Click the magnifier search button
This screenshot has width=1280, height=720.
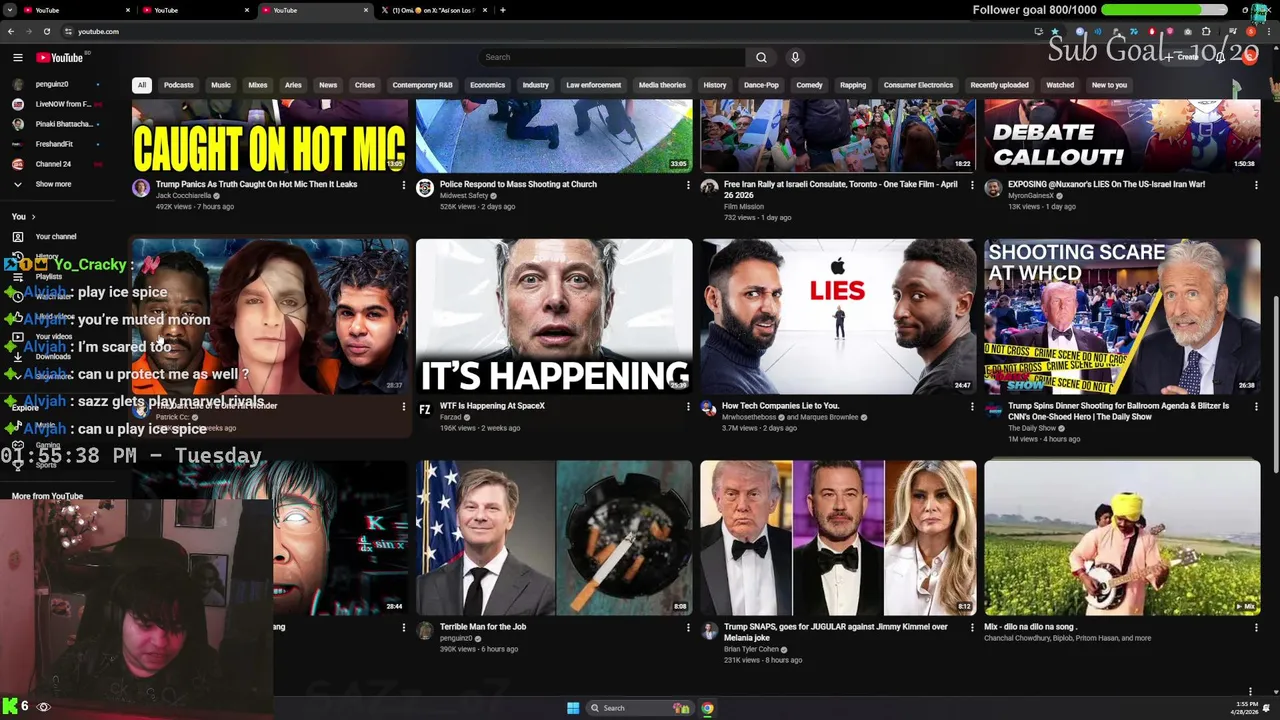[x=761, y=57]
